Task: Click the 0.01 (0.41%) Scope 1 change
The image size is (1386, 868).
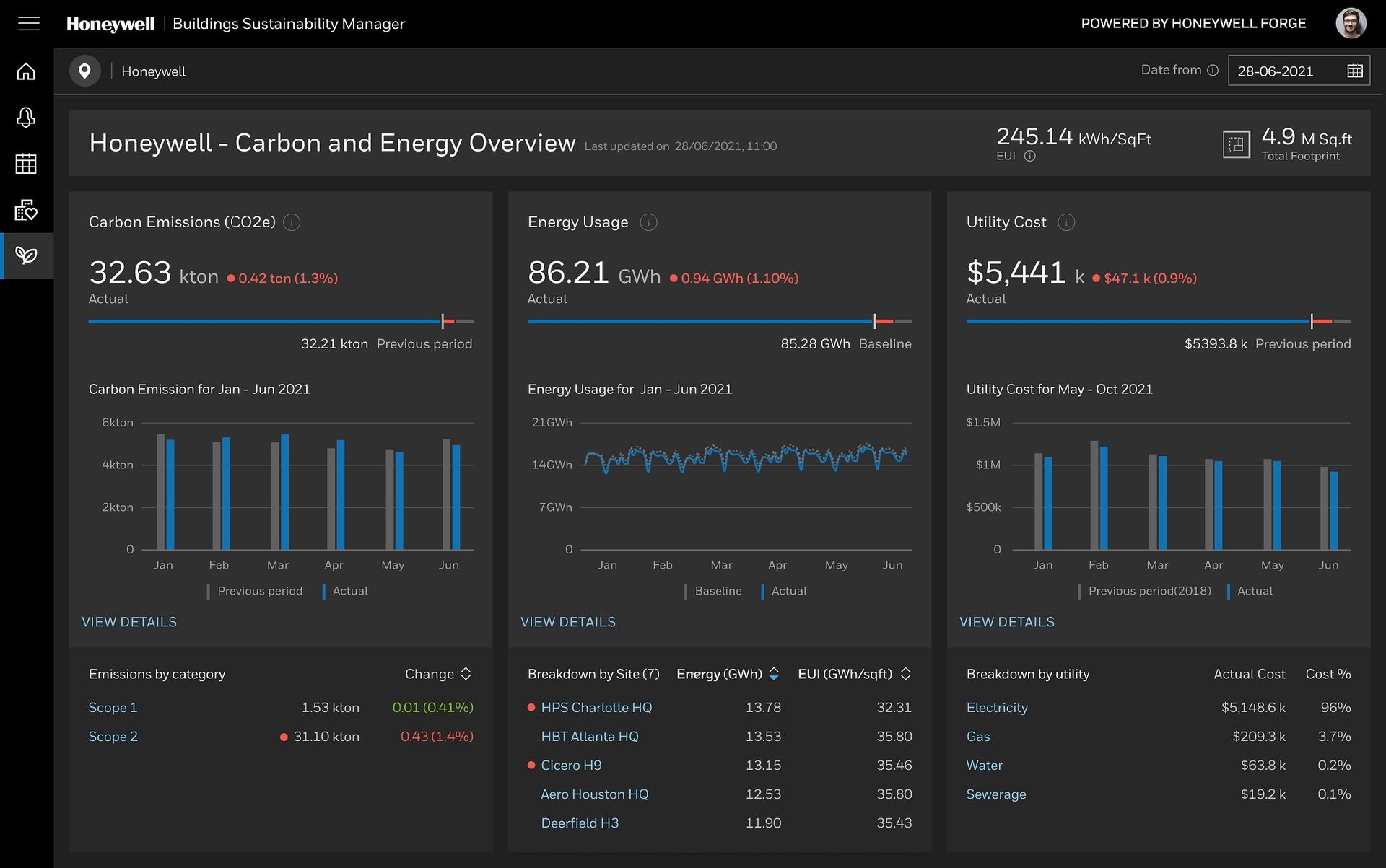Action: 432,708
